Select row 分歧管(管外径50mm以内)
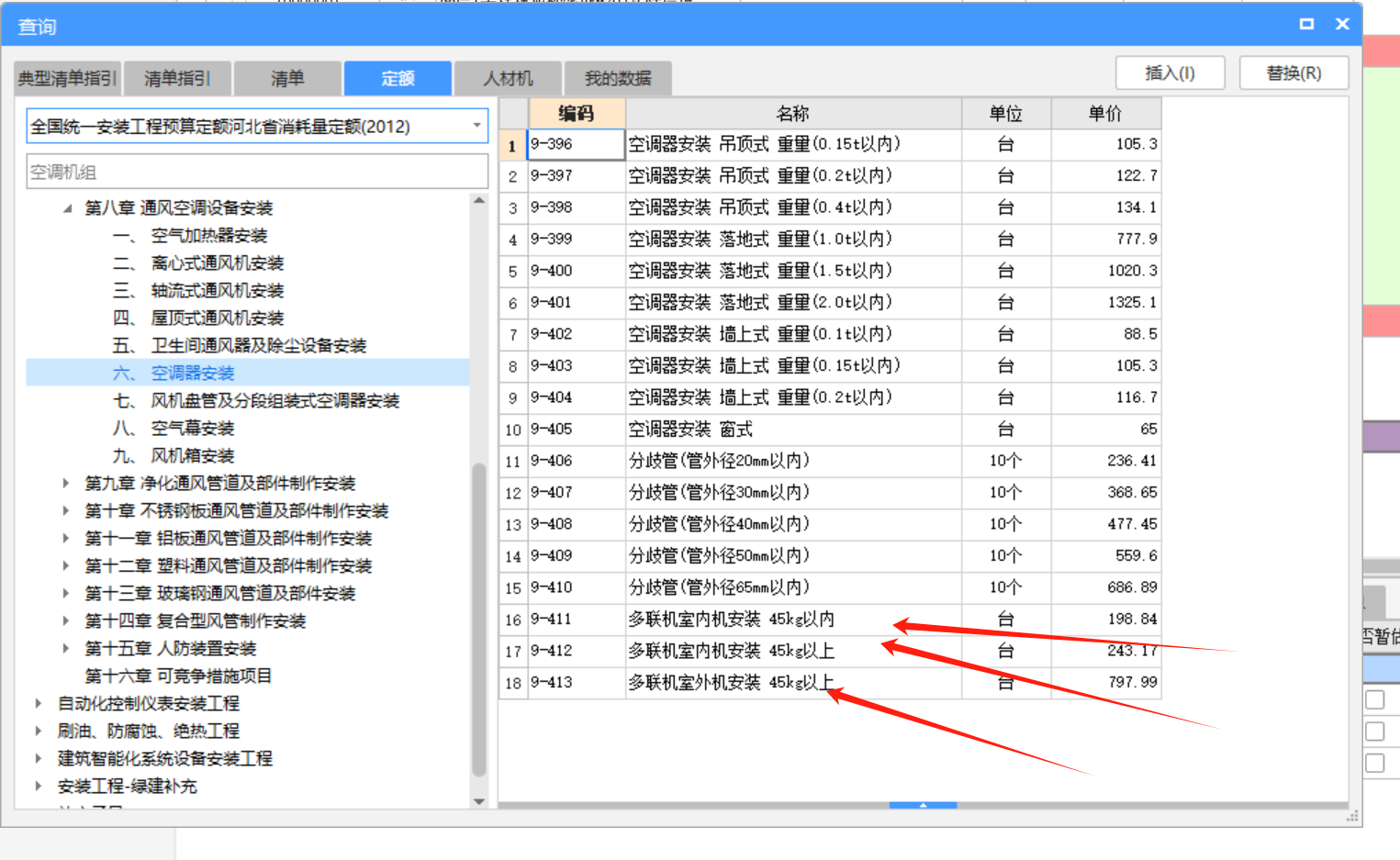 pyautogui.click(x=830, y=556)
